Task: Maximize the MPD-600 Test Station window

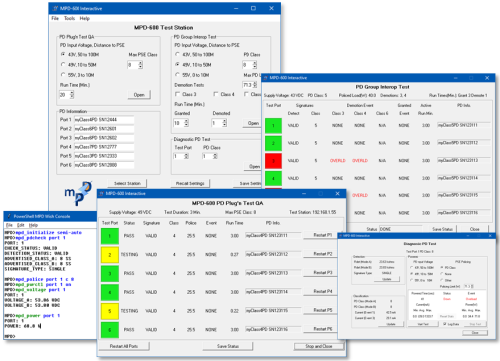Action: (253, 8)
